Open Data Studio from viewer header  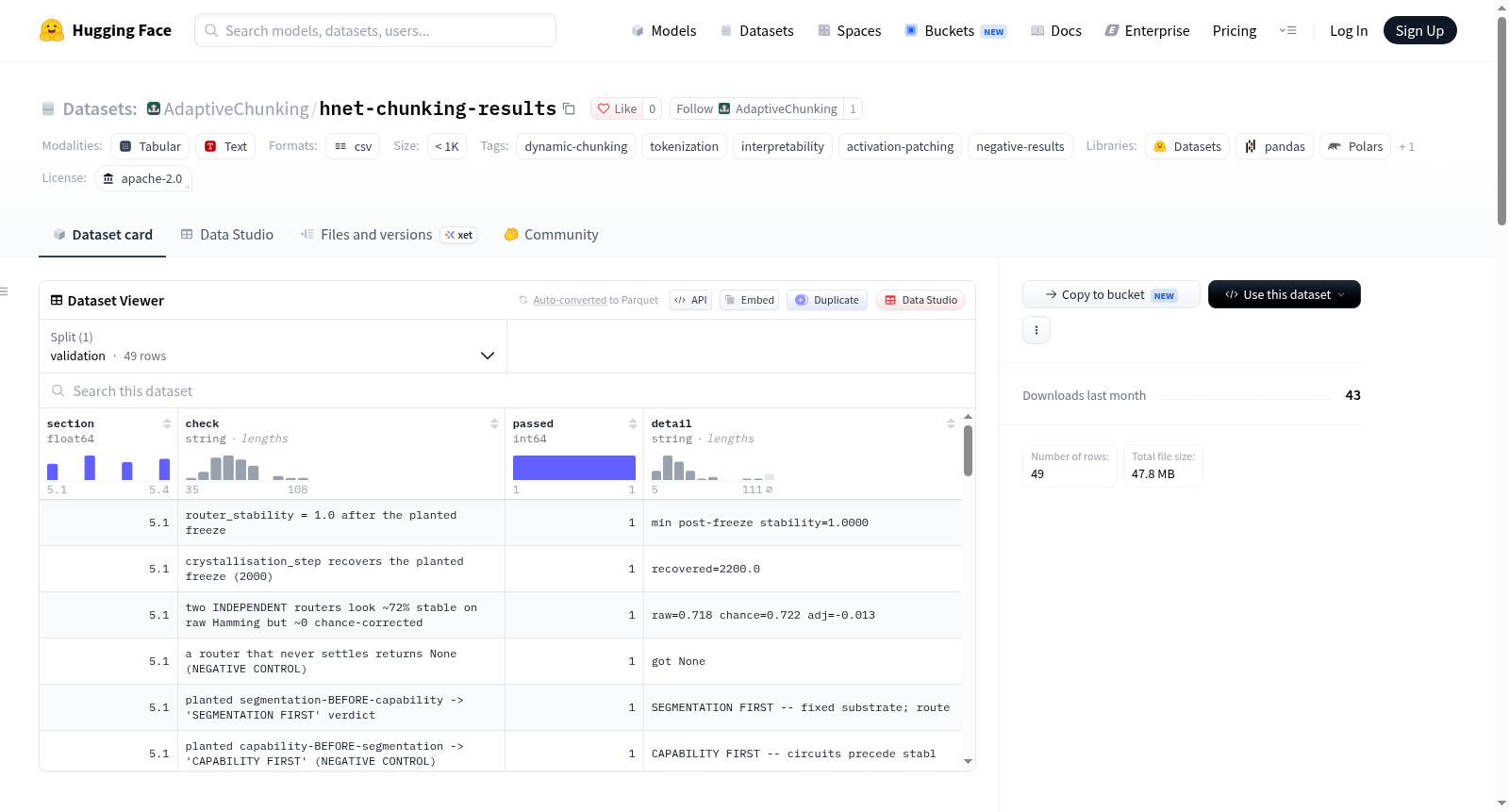[920, 300]
